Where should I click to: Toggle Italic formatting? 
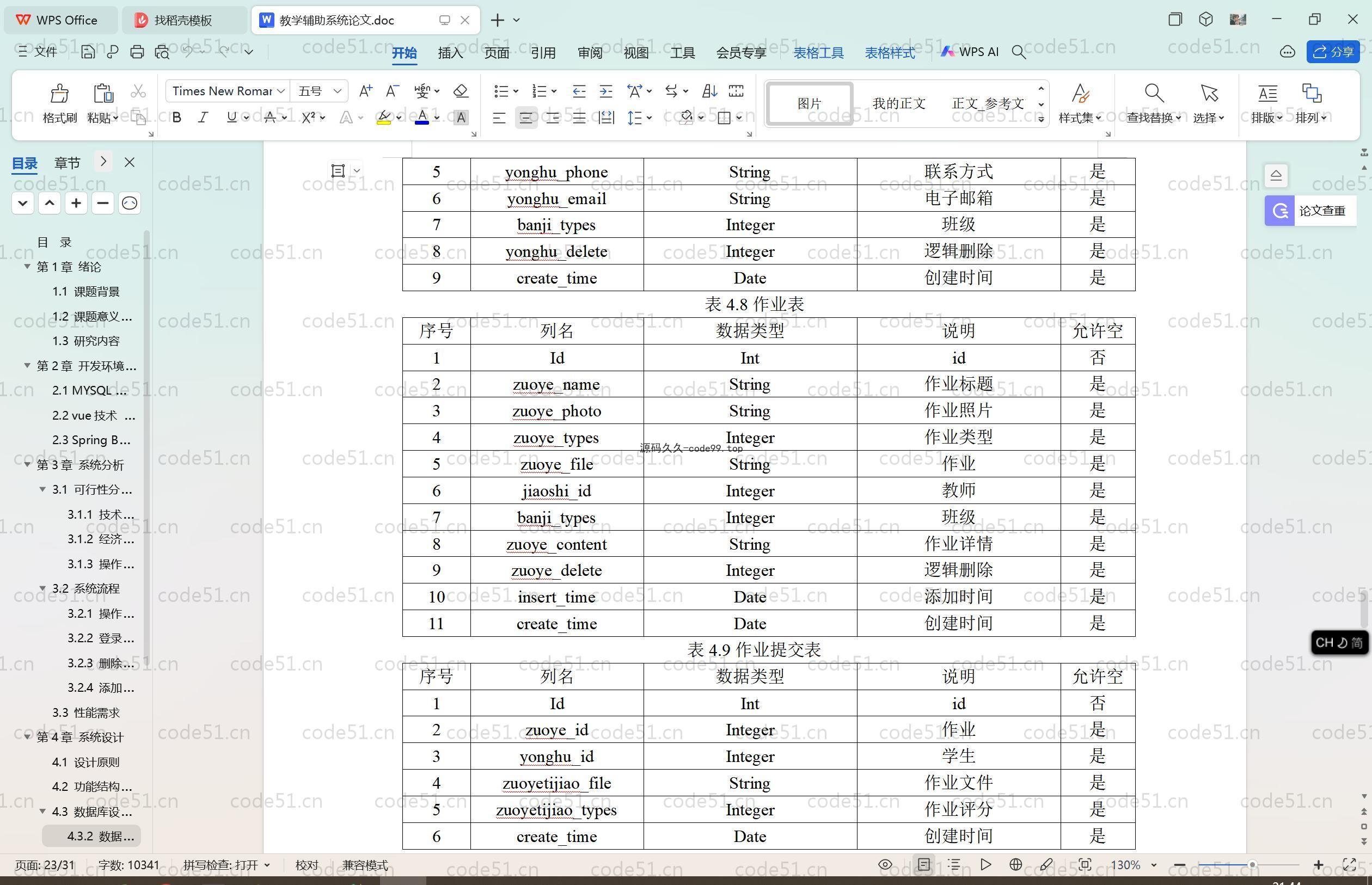(x=203, y=118)
